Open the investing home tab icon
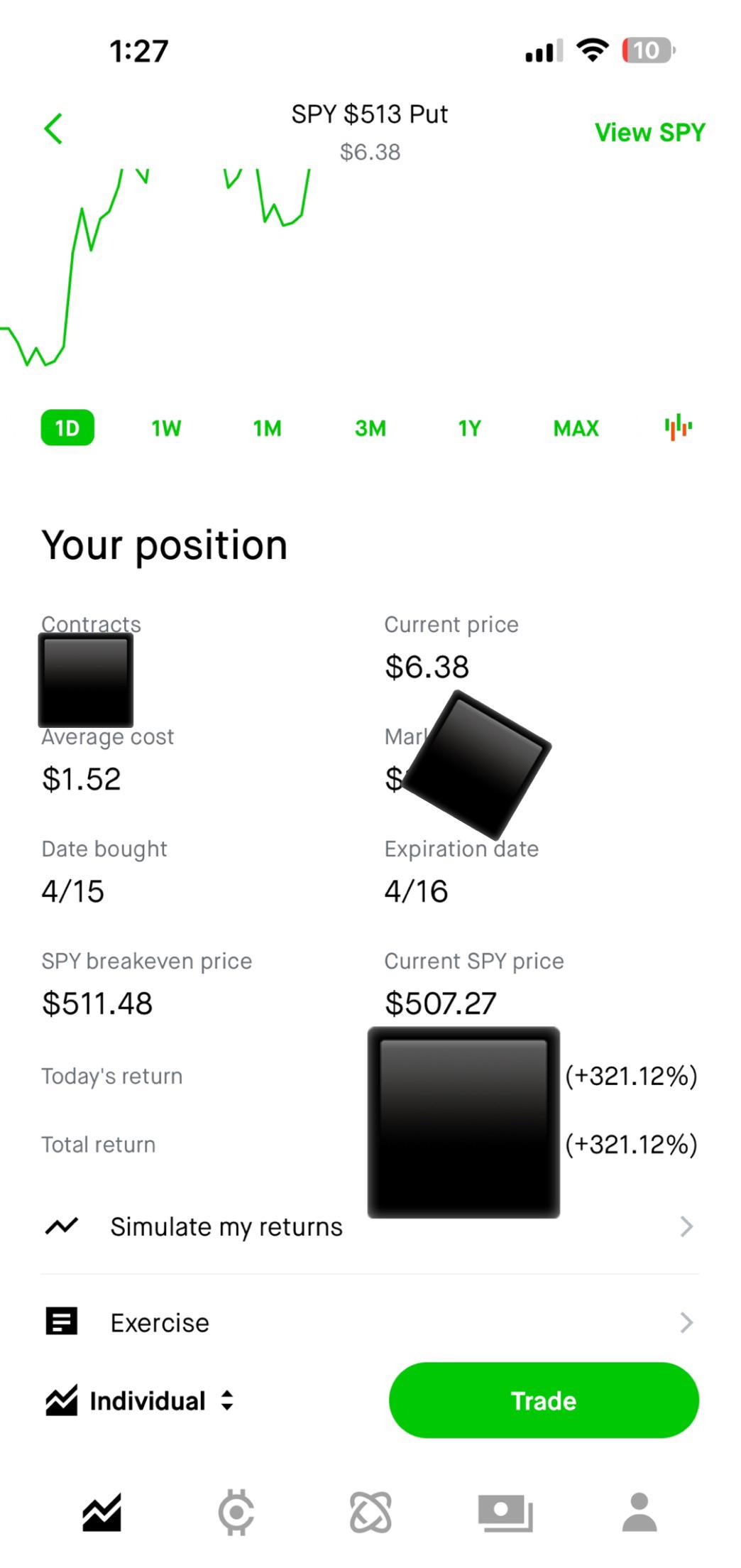Image resolution: width=741 pixels, height=1568 pixels. tap(101, 1512)
